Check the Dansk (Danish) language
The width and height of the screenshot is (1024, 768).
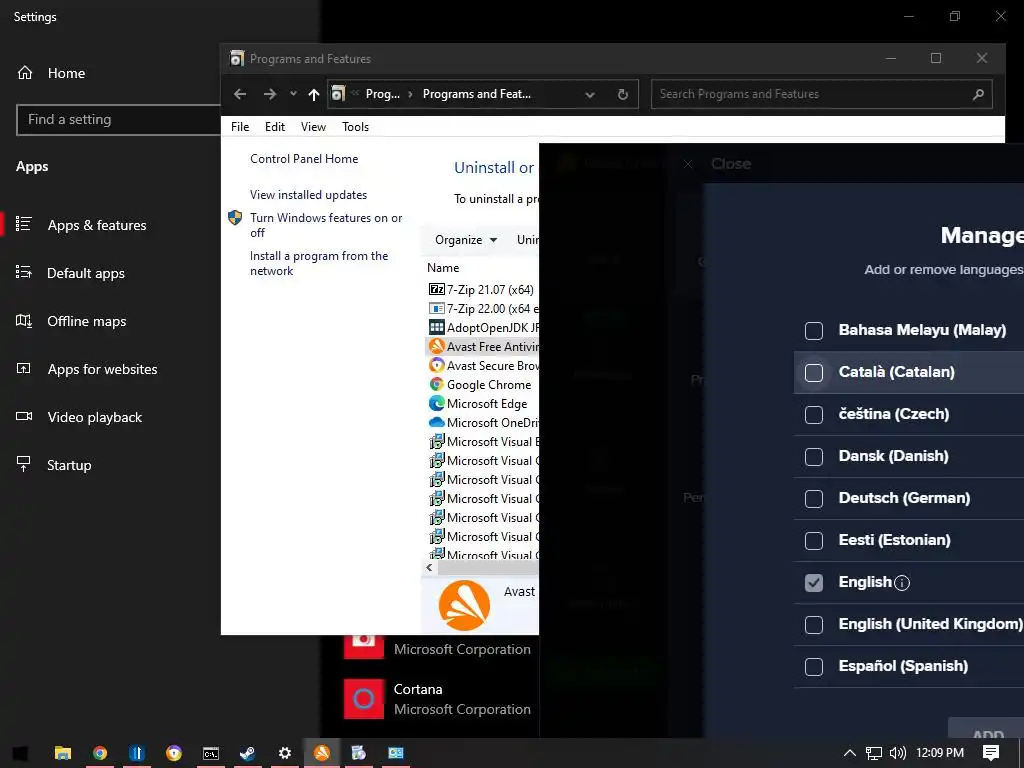click(814, 456)
